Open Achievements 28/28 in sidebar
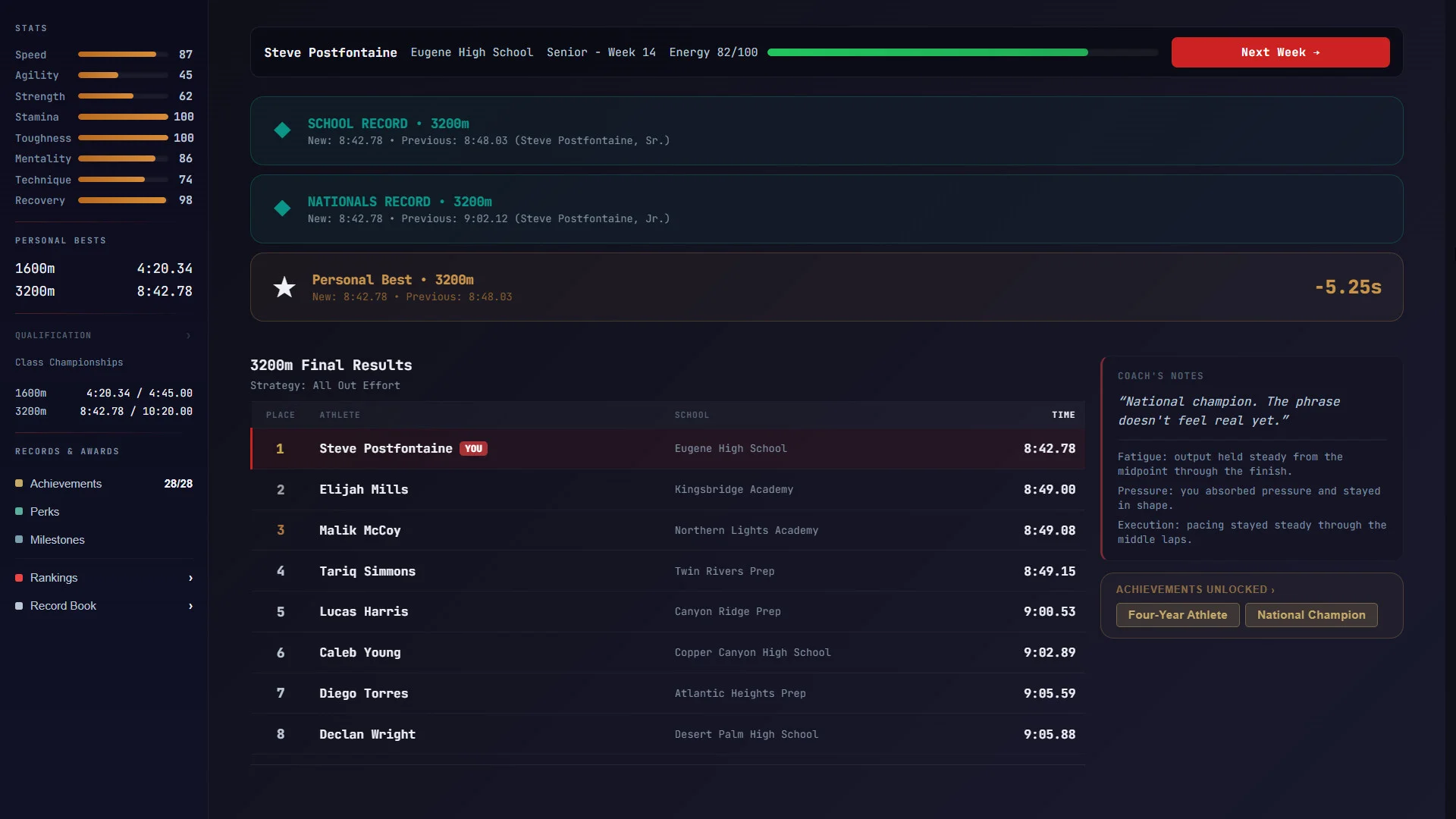The image size is (1456, 819). (x=104, y=484)
